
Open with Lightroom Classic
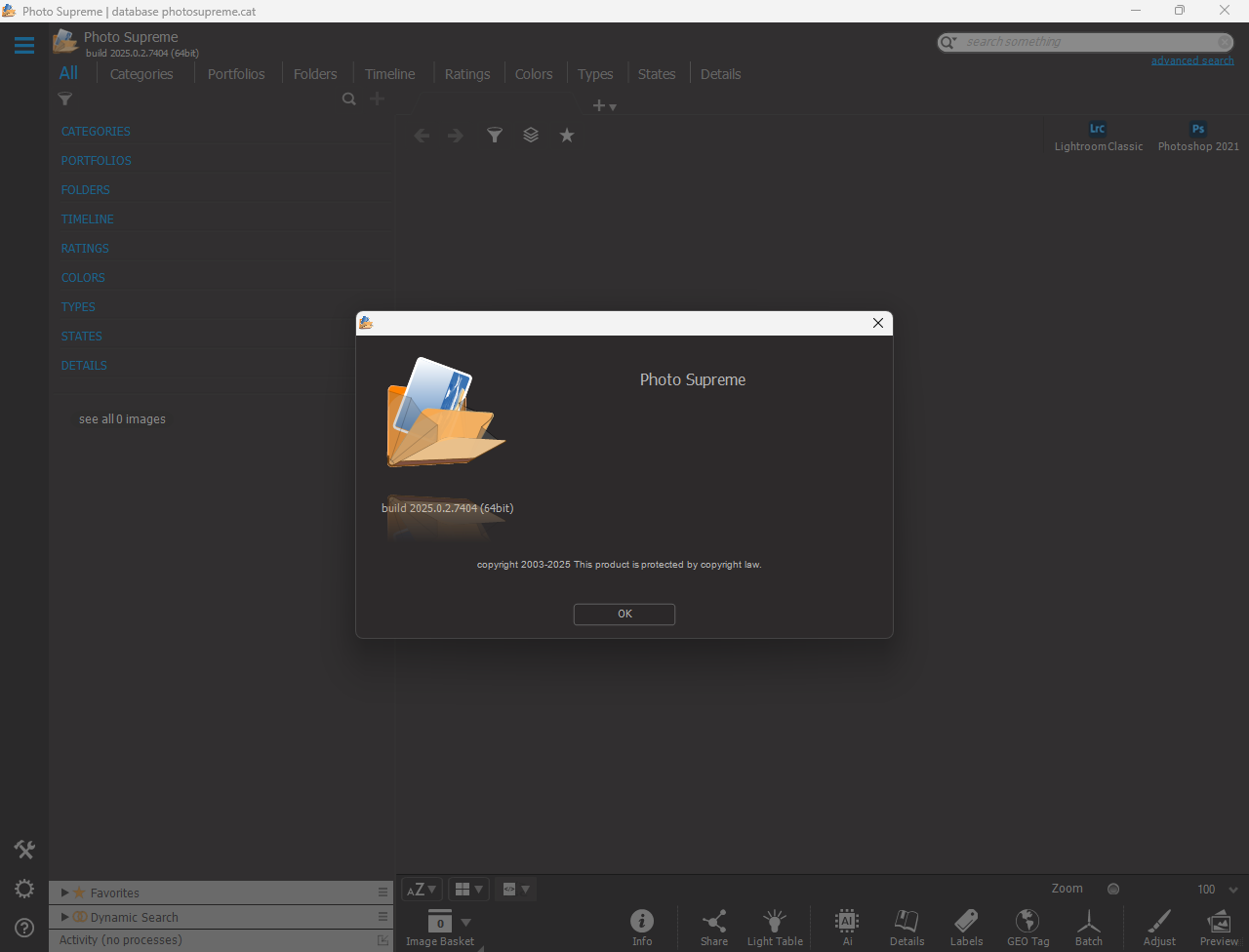(x=1099, y=136)
